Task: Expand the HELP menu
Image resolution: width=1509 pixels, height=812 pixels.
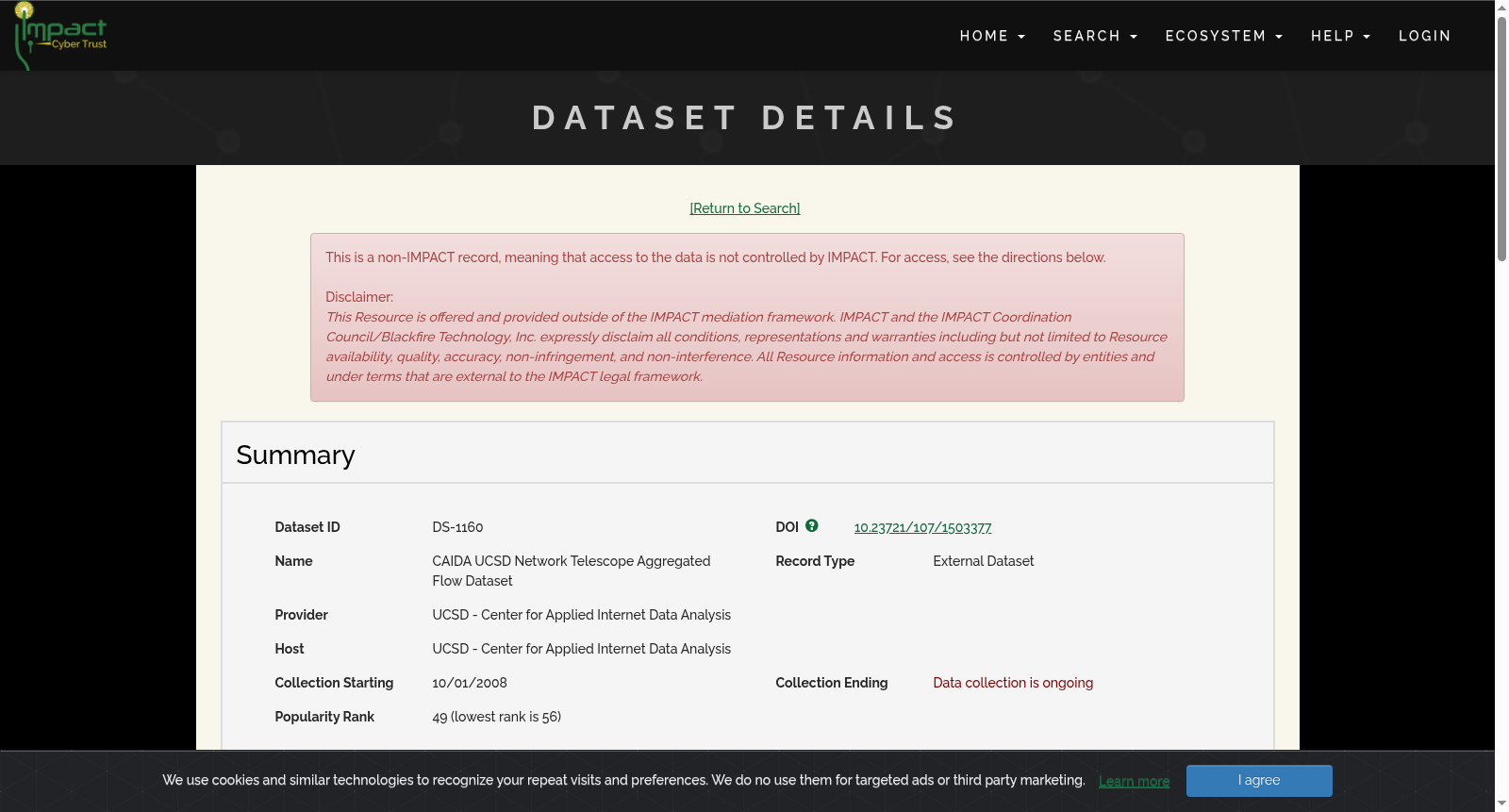Action: coord(1340,36)
